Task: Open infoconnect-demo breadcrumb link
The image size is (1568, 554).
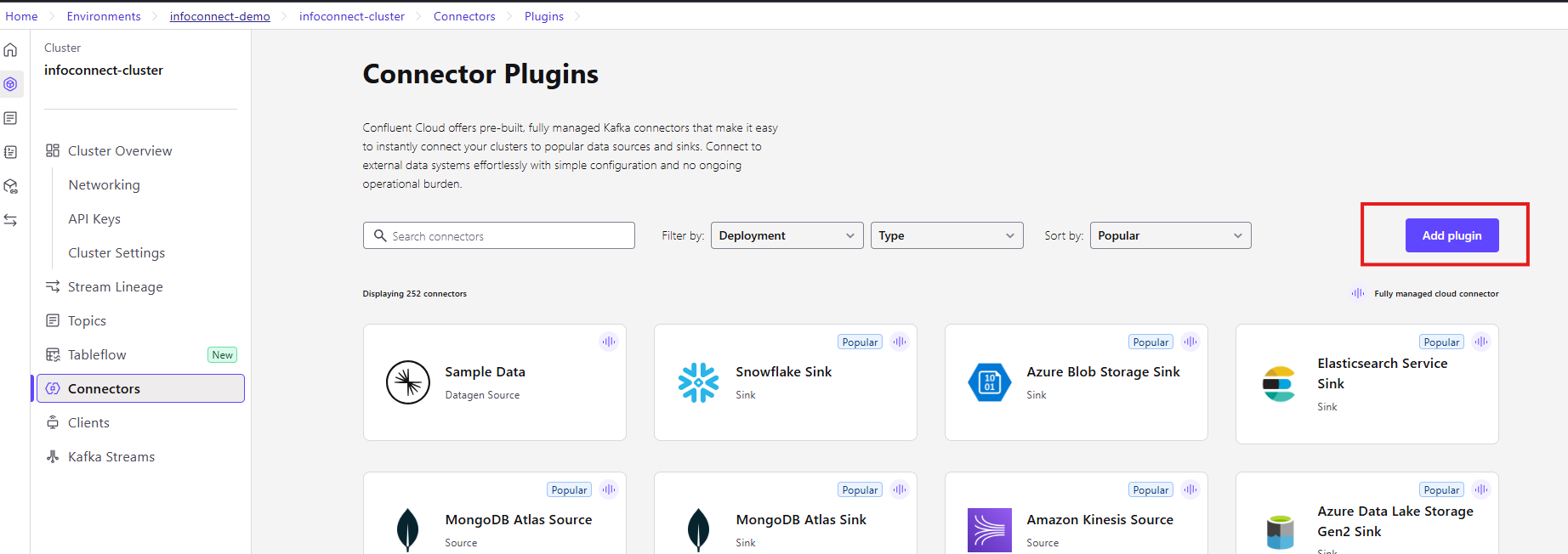Action: click(220, 16)
